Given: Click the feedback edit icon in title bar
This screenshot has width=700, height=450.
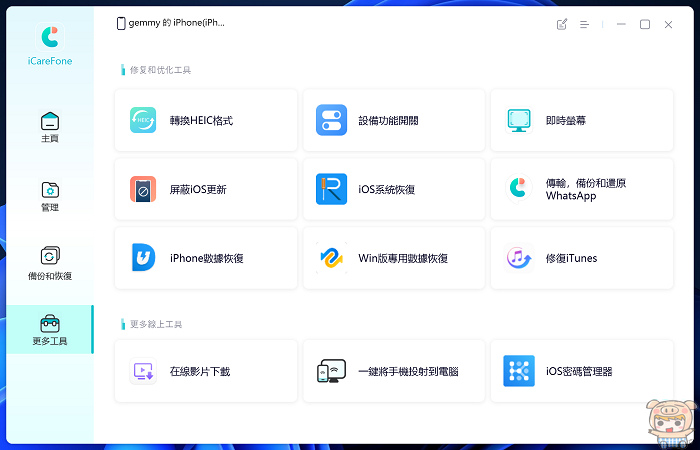Looking at the screenshot, I should click(x=562, y=24).
